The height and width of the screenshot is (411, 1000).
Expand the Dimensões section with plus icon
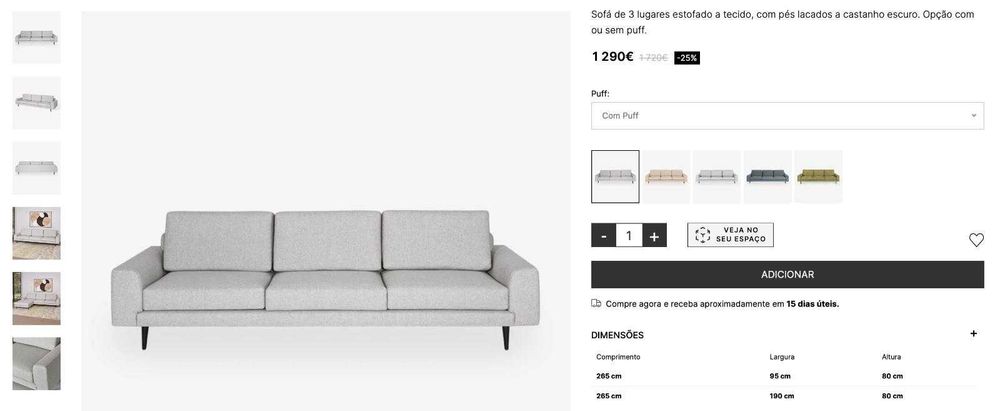point(973,334)
